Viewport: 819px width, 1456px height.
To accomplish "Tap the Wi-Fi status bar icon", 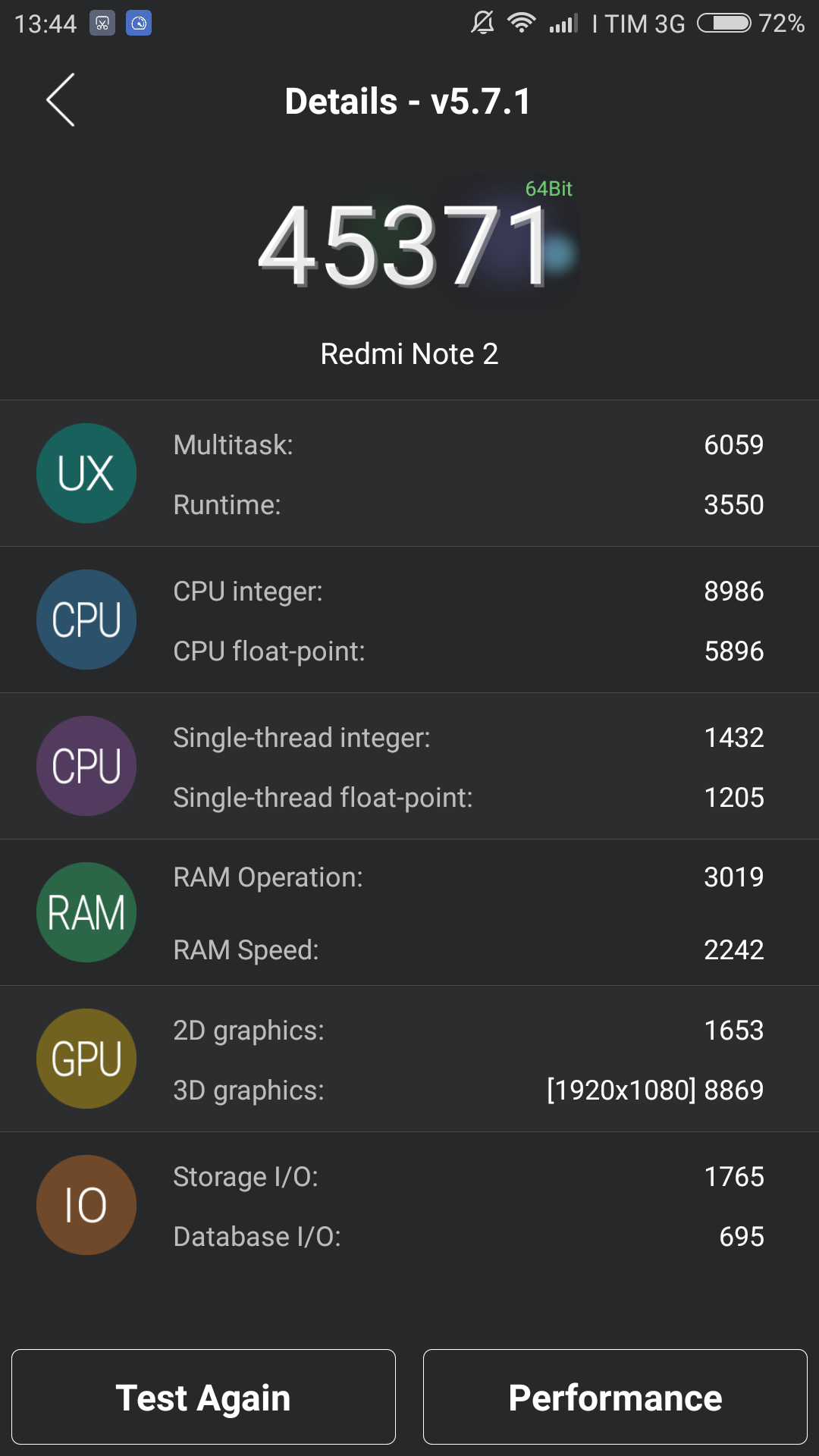I will [x=522, y=23].
